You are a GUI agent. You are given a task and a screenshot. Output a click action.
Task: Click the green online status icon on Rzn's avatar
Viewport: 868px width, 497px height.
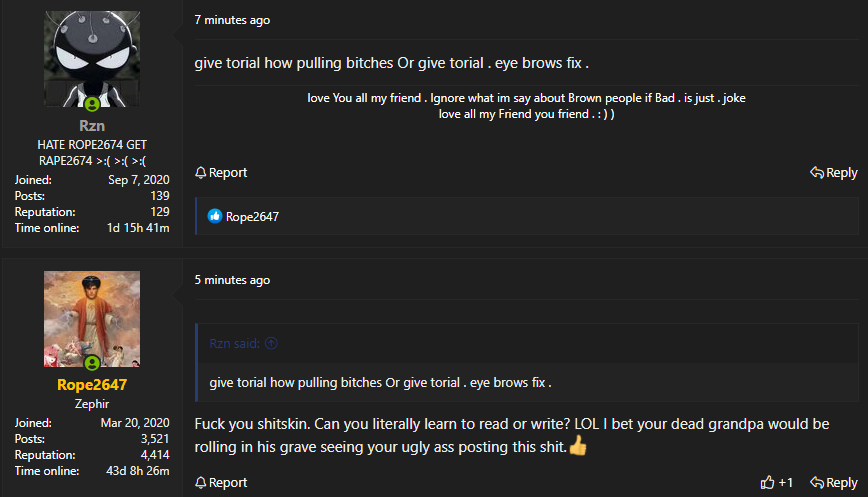click(92, 104)
